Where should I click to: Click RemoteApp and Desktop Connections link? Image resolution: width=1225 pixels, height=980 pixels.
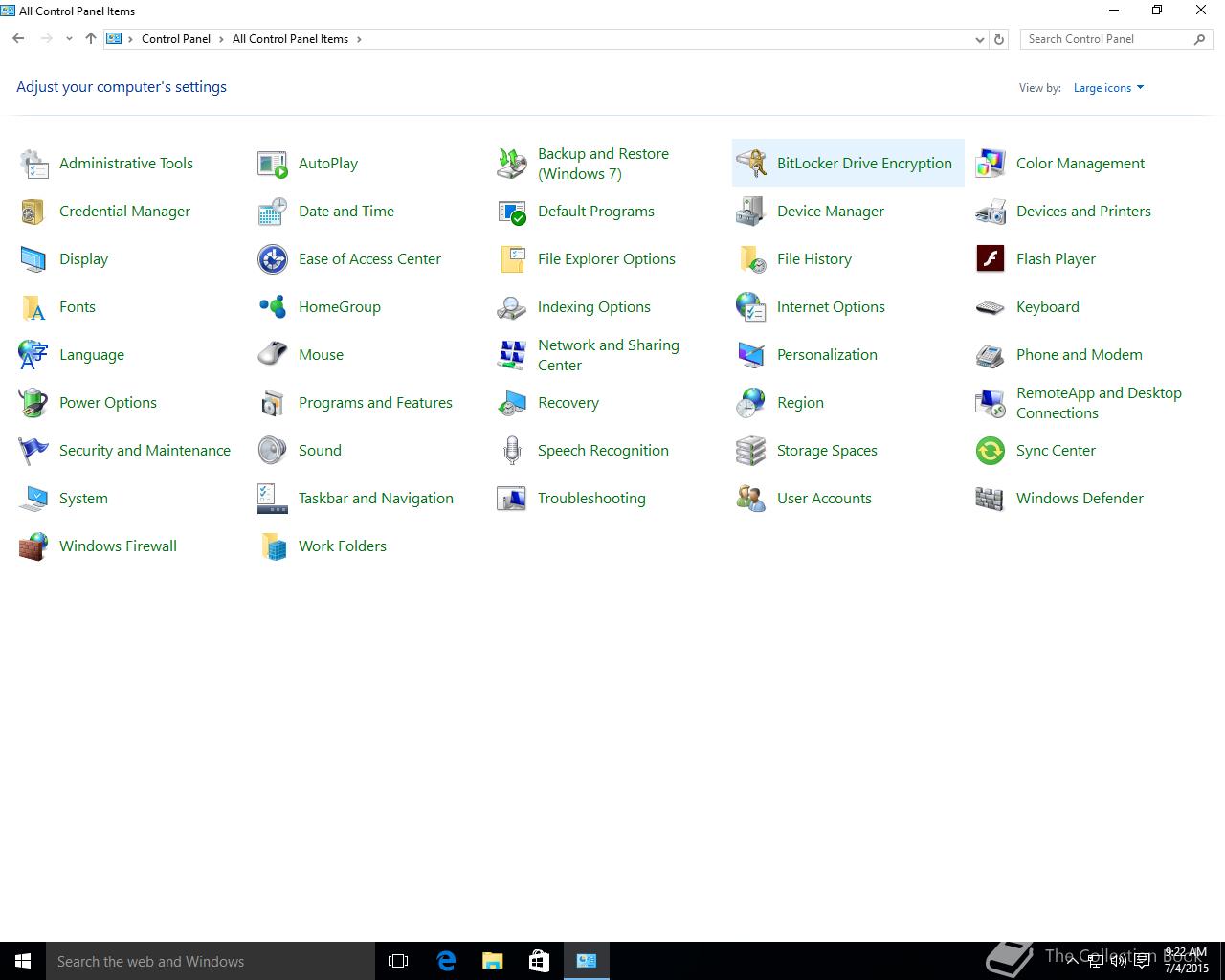(x=1099, y=403)
